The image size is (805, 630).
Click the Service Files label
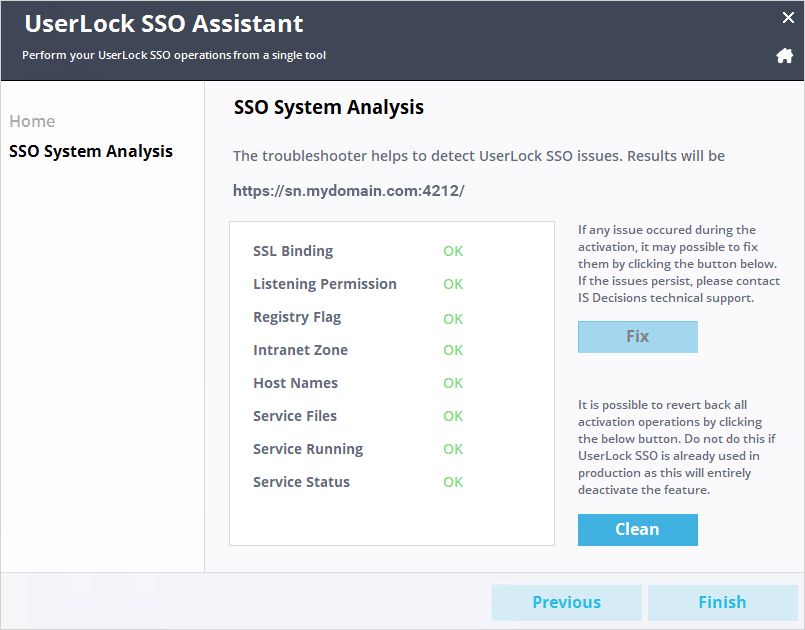click(x=295, y=416)
